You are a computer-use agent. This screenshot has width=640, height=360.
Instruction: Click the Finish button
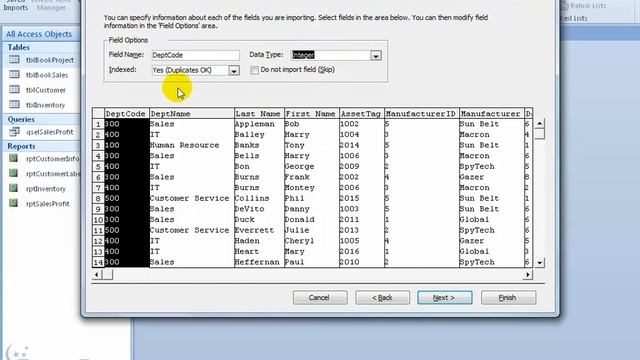tap(508, 298)
